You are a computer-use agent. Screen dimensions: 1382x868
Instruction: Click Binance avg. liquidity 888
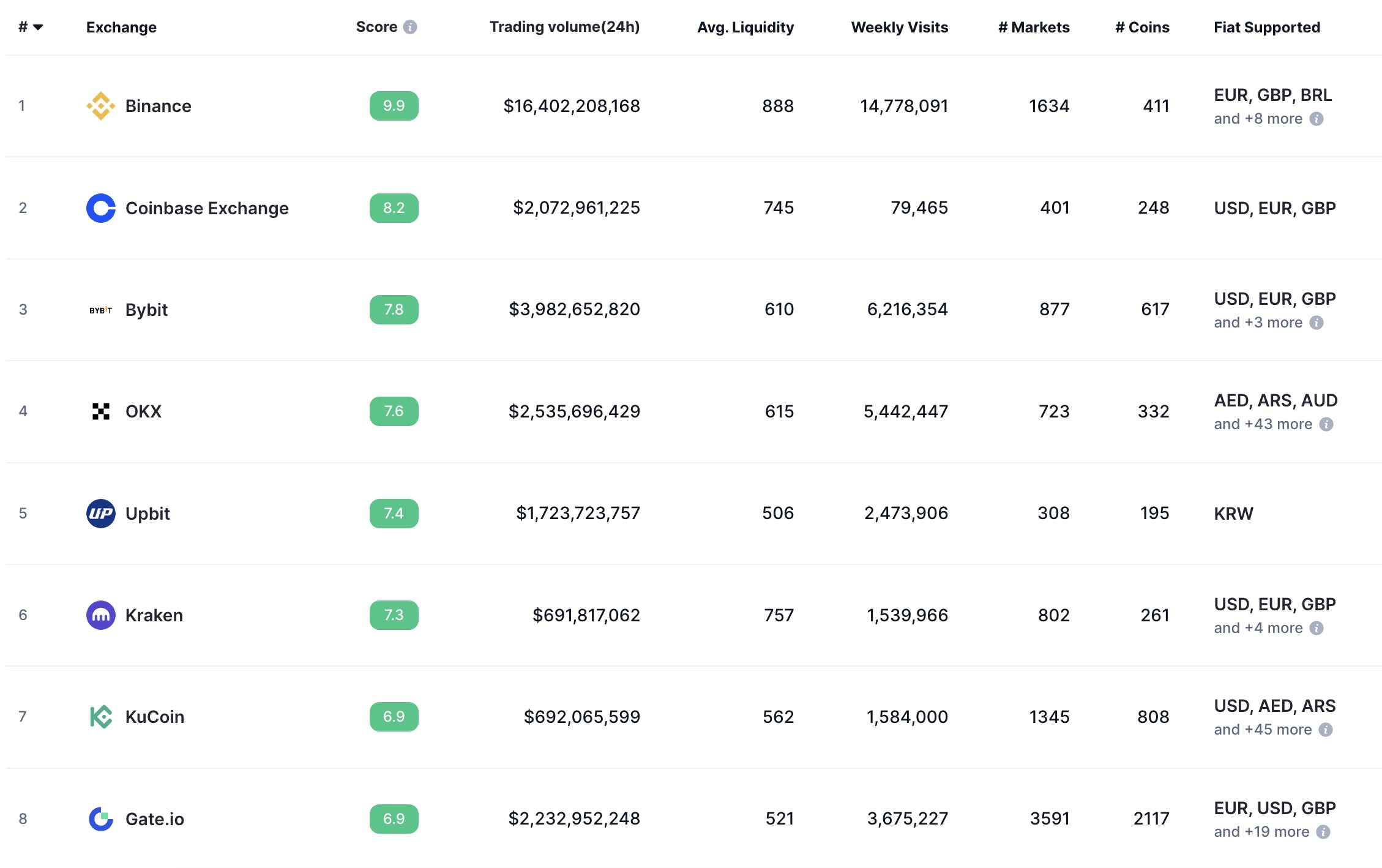(778, 106)
